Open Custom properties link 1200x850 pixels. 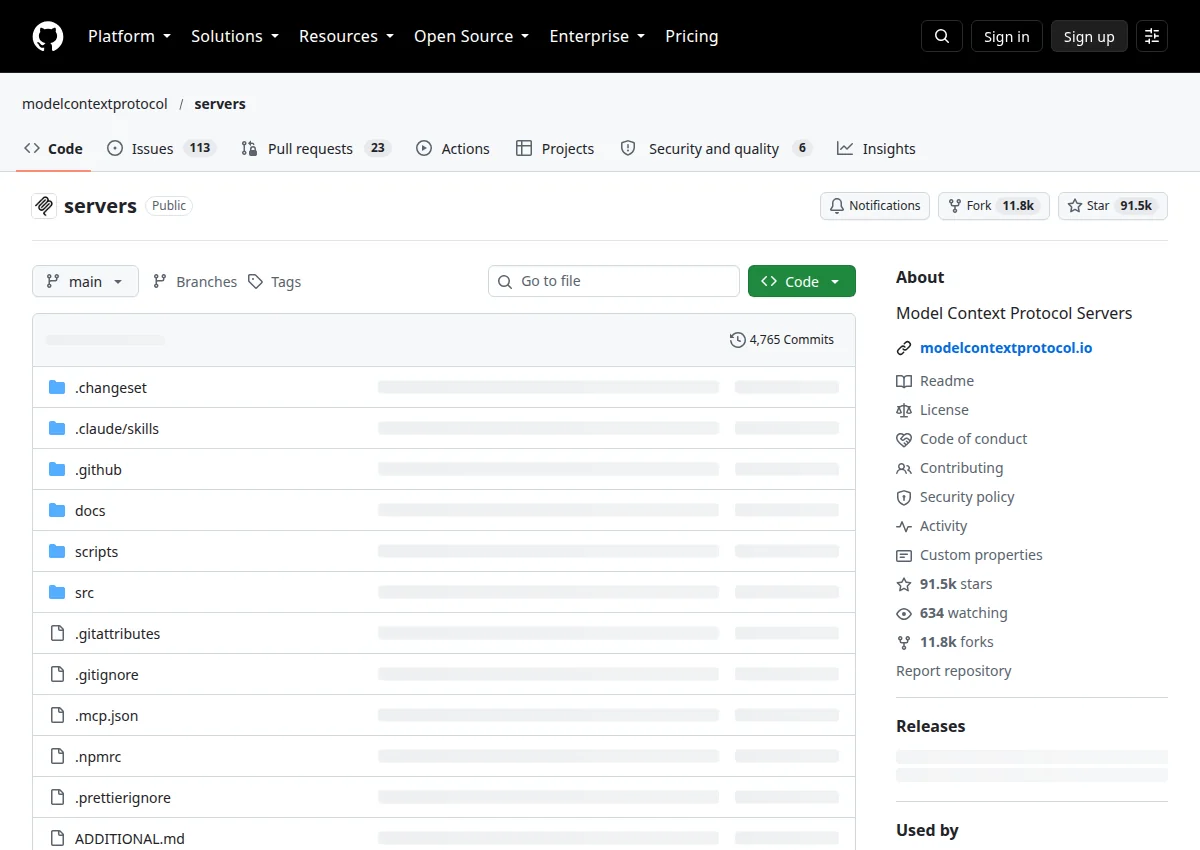[x=981, y=555]
